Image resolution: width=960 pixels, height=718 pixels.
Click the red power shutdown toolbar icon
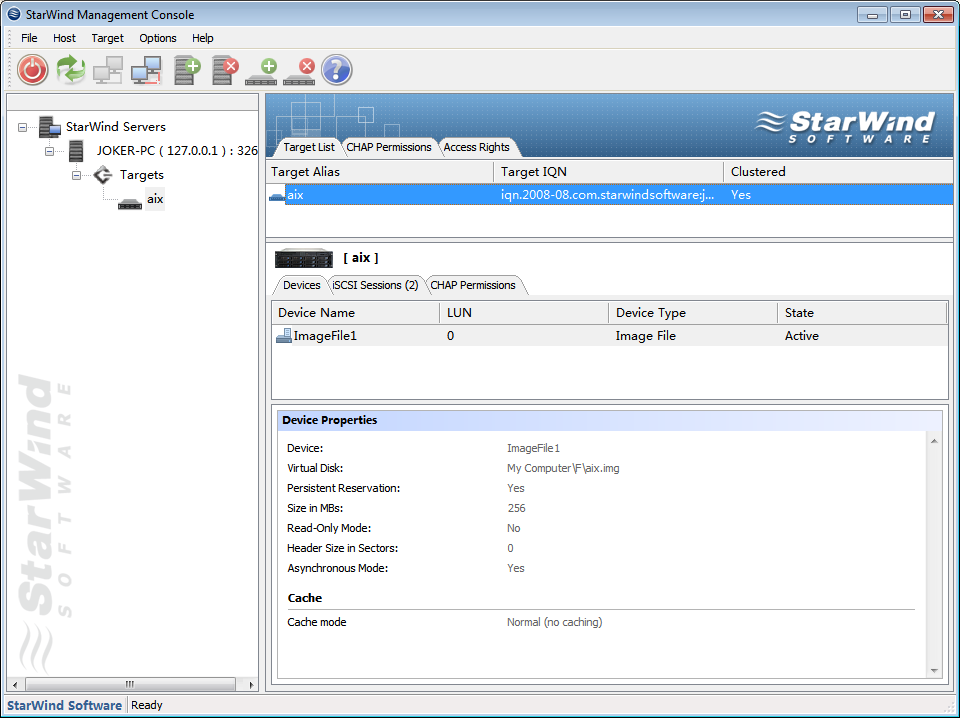click(32, 70)
